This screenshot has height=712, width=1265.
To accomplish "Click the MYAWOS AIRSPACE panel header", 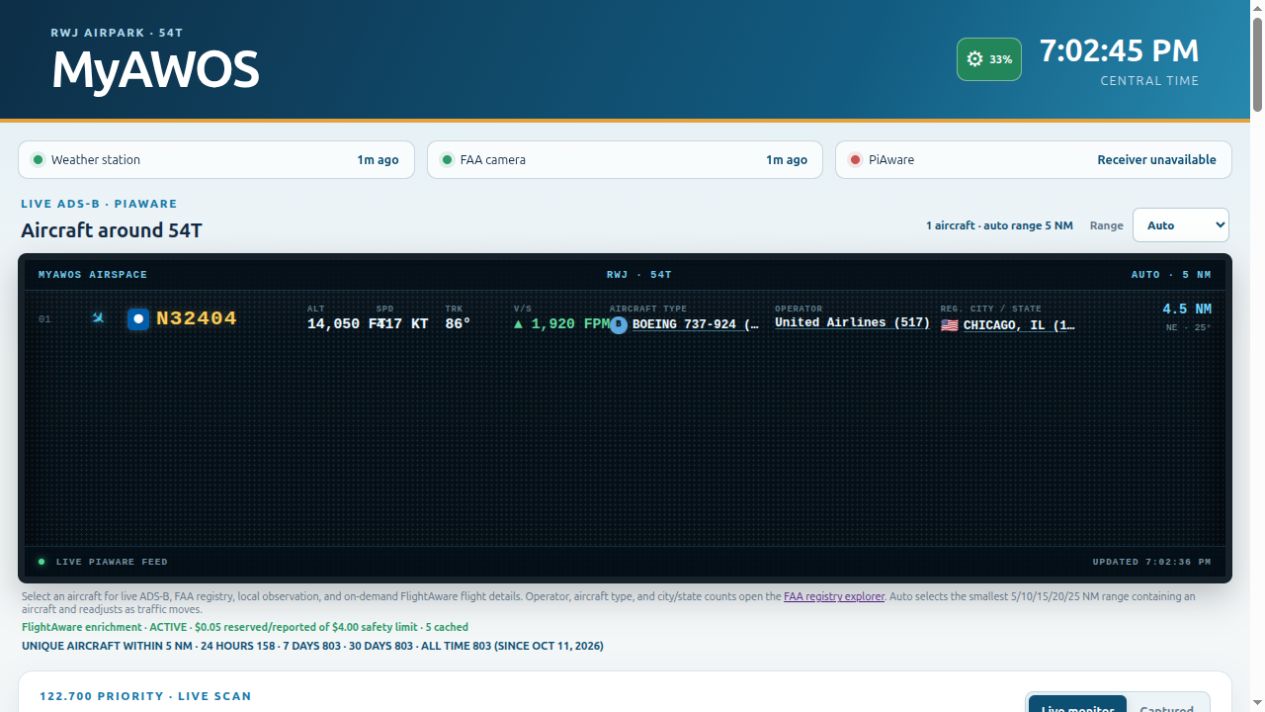I will (93, 275).
